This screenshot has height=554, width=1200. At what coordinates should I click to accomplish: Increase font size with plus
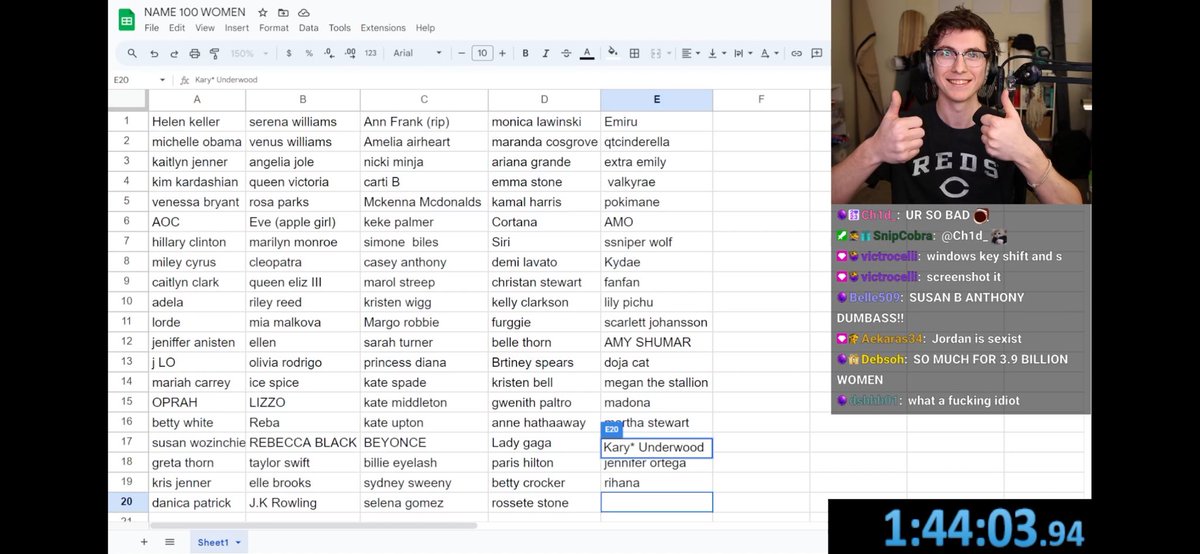[x=502, y=53]
